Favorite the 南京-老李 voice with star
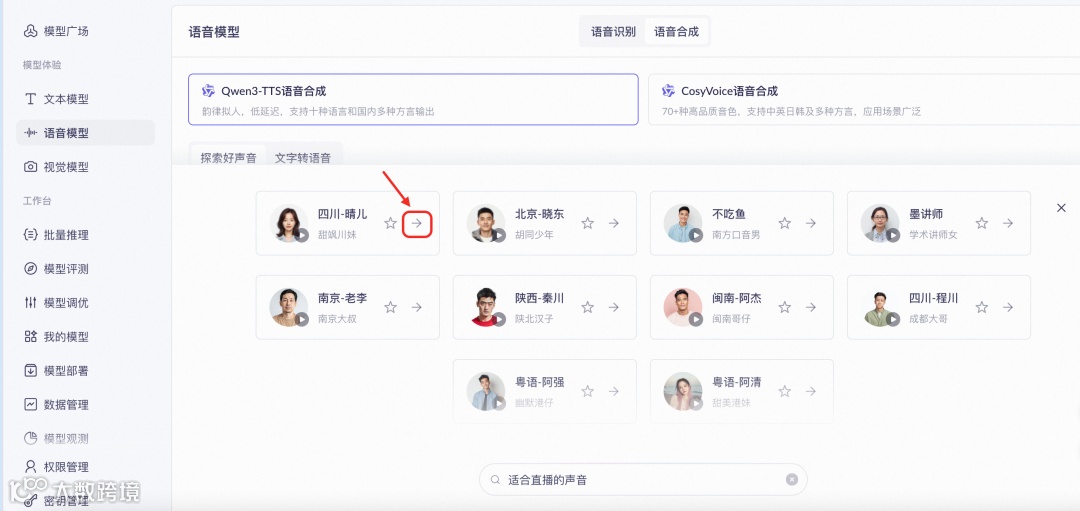This screenshot has width=1080, height=511. click(391, 307)
